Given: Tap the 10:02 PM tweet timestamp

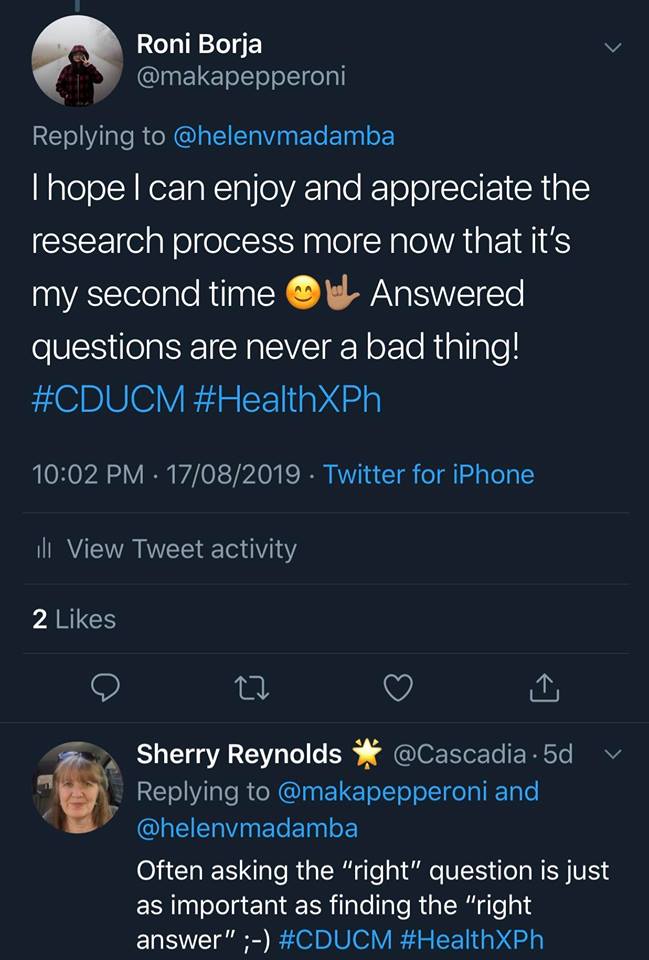Looking at the screenshot, I should 87,474.
